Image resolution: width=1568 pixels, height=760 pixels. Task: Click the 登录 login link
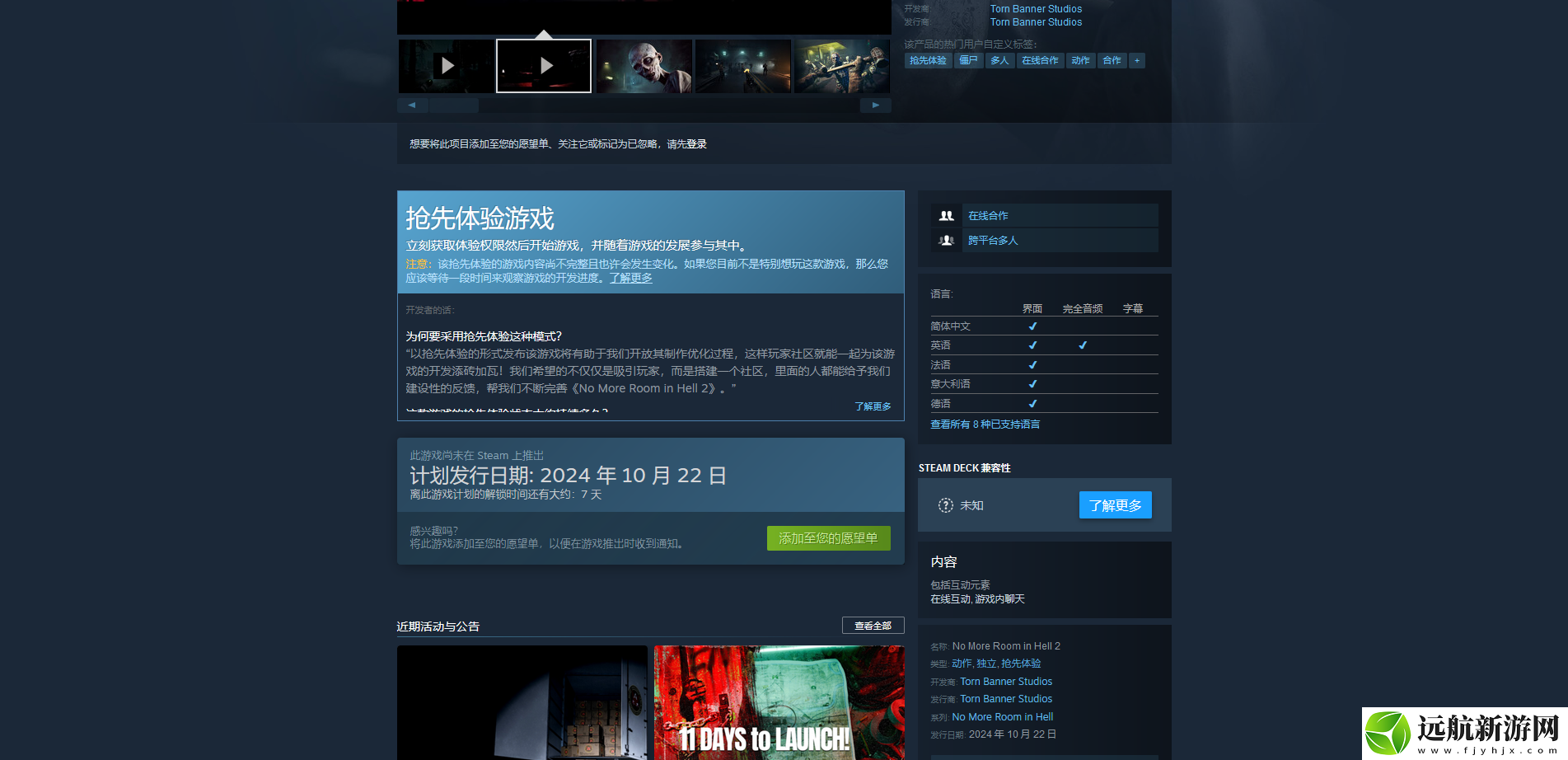click(696, 144)
